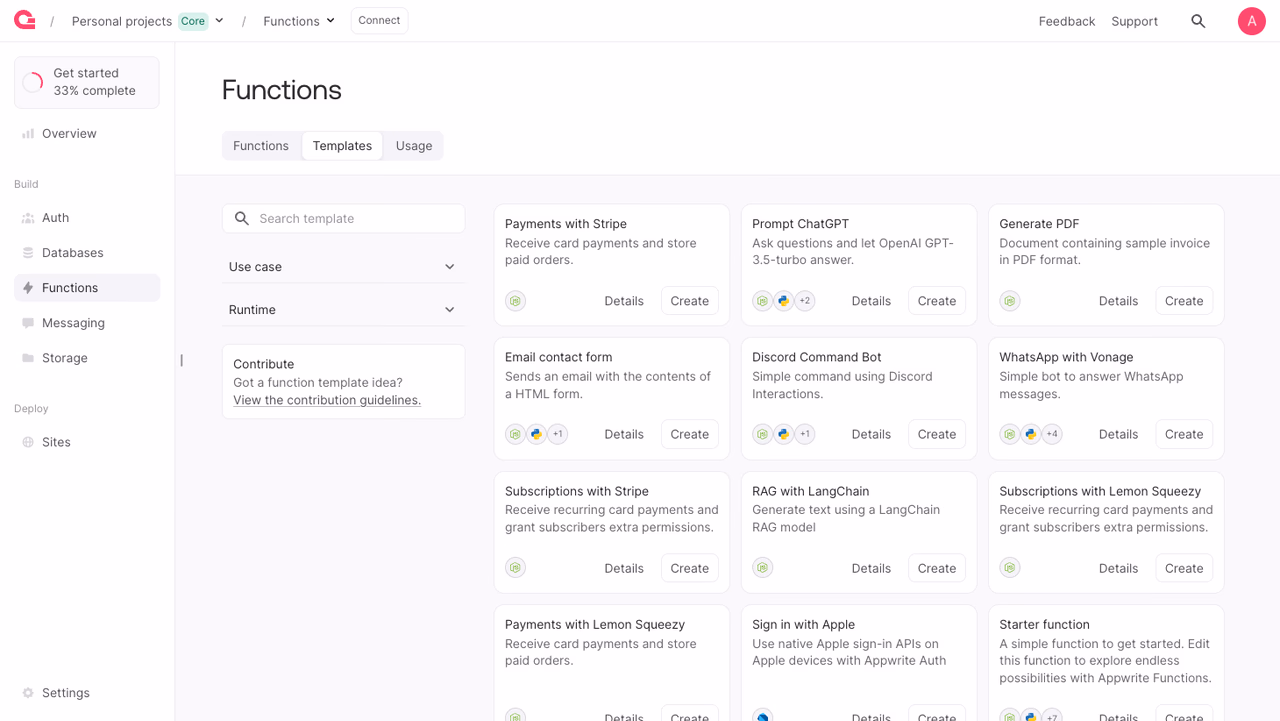Open the Personal projects dropdown chevron

click(219, 21)
